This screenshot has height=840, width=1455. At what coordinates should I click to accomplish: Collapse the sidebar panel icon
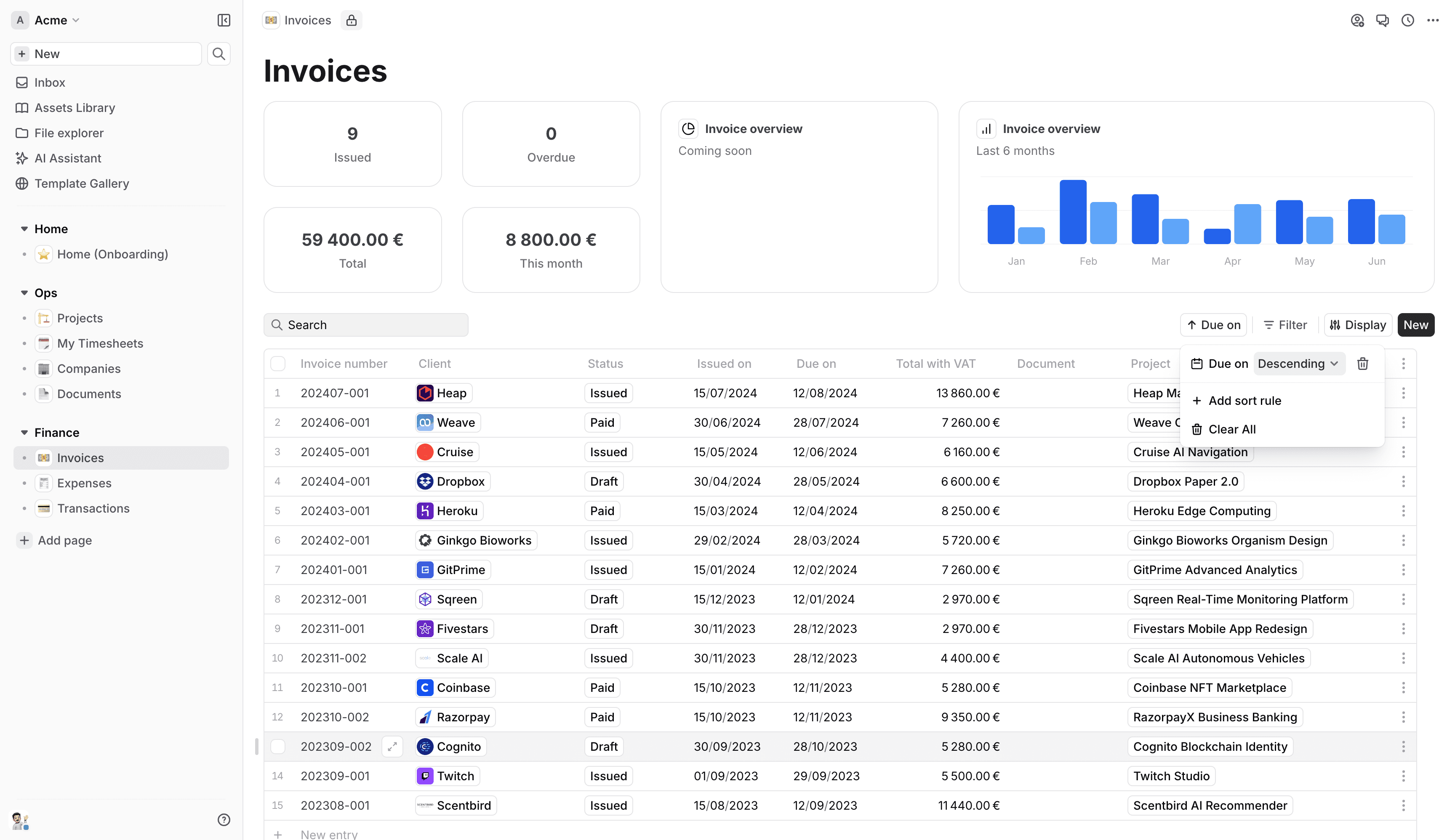[224, 20]
